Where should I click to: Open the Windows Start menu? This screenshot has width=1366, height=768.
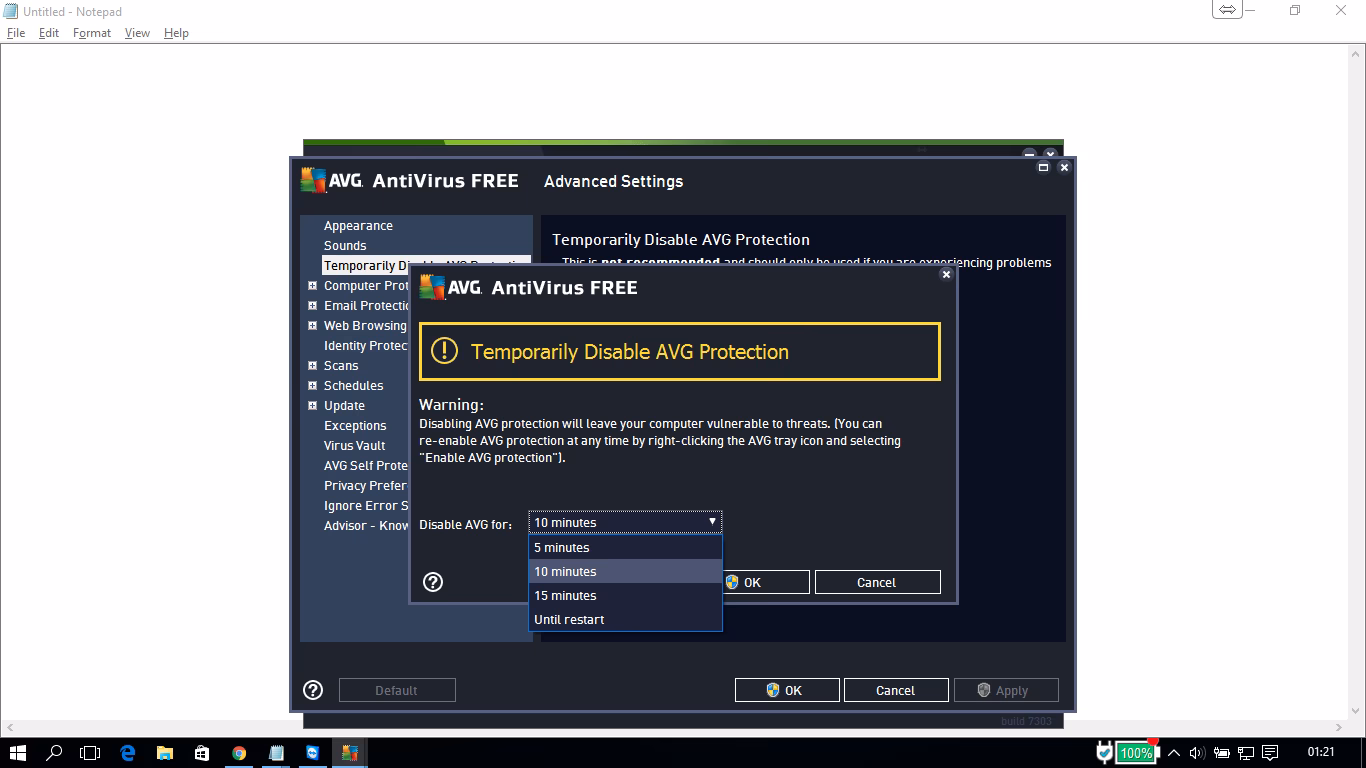coord(18,753)
